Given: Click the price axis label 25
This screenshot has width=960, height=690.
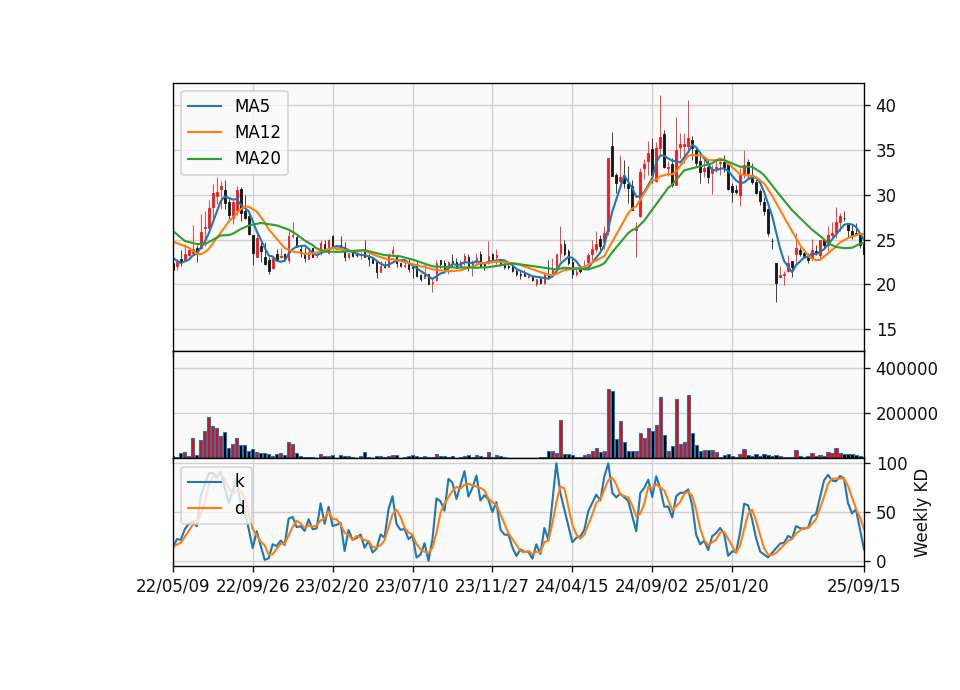Looking at the screenshot, I should click(885, 241).
